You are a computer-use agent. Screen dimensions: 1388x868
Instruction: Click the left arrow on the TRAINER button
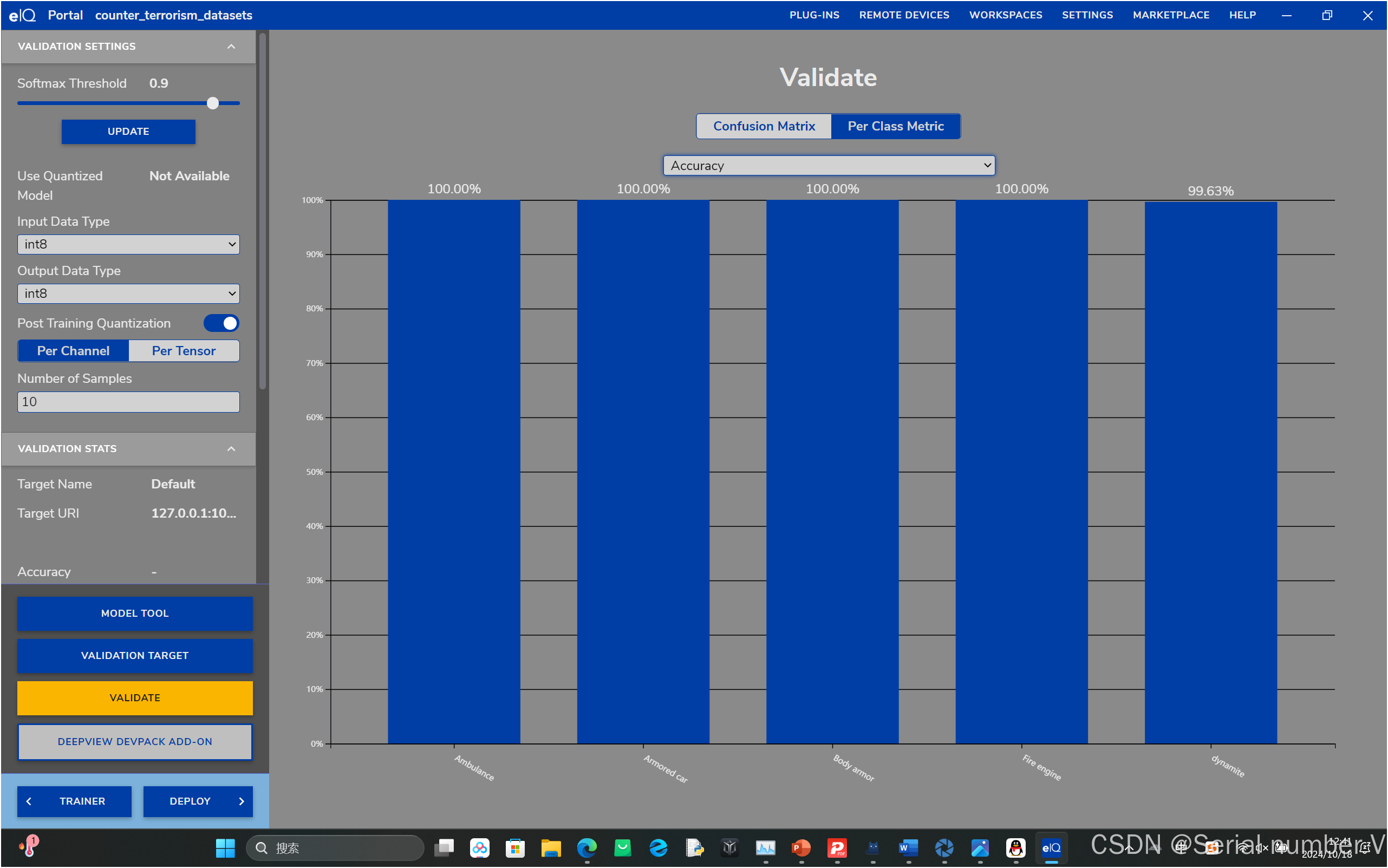pos(29,801)
